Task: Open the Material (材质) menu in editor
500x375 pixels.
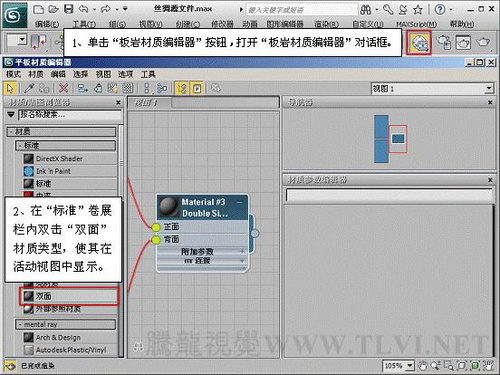Action: click(36, 74)
